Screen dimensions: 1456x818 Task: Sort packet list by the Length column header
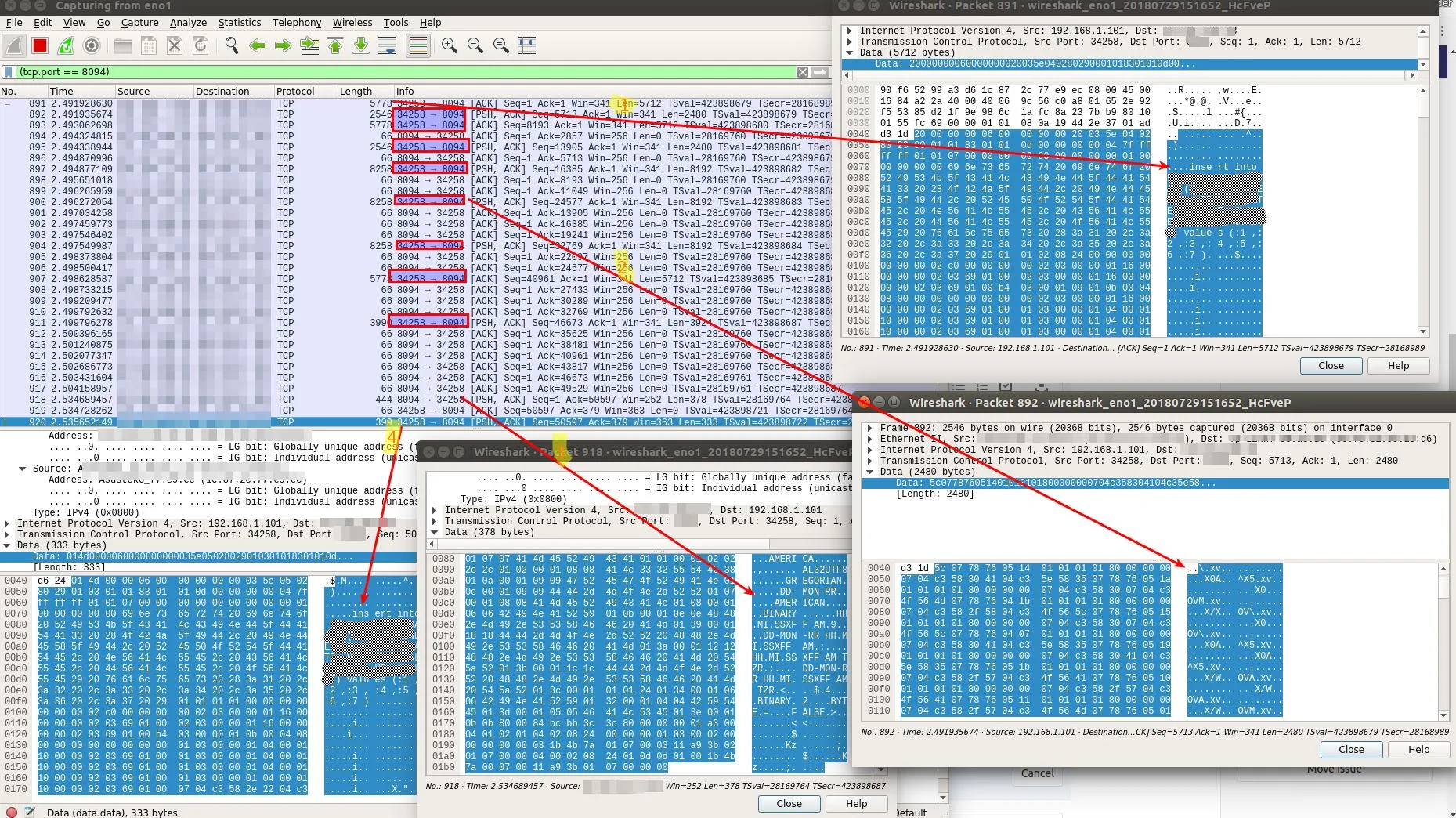point(365,92)
